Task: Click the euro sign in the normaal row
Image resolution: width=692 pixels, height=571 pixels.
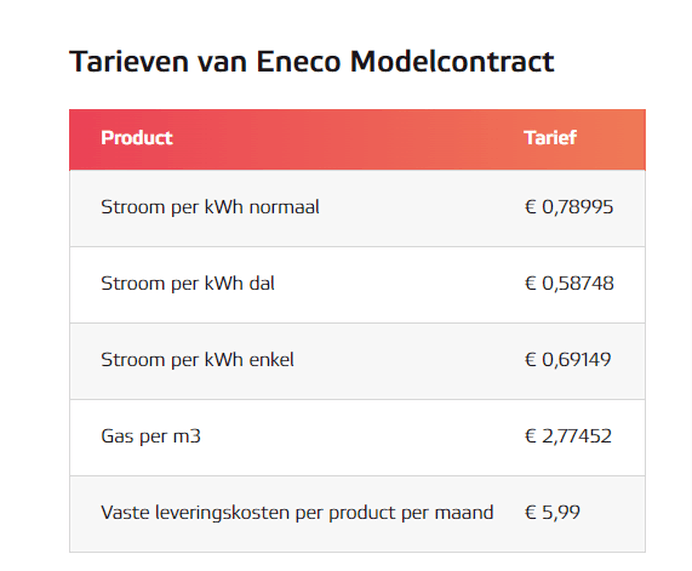Action: (x=530, y=207)
